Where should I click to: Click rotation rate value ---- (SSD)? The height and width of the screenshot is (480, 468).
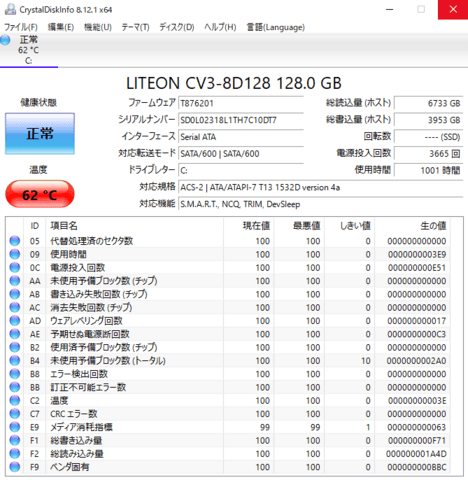[429, 137]
